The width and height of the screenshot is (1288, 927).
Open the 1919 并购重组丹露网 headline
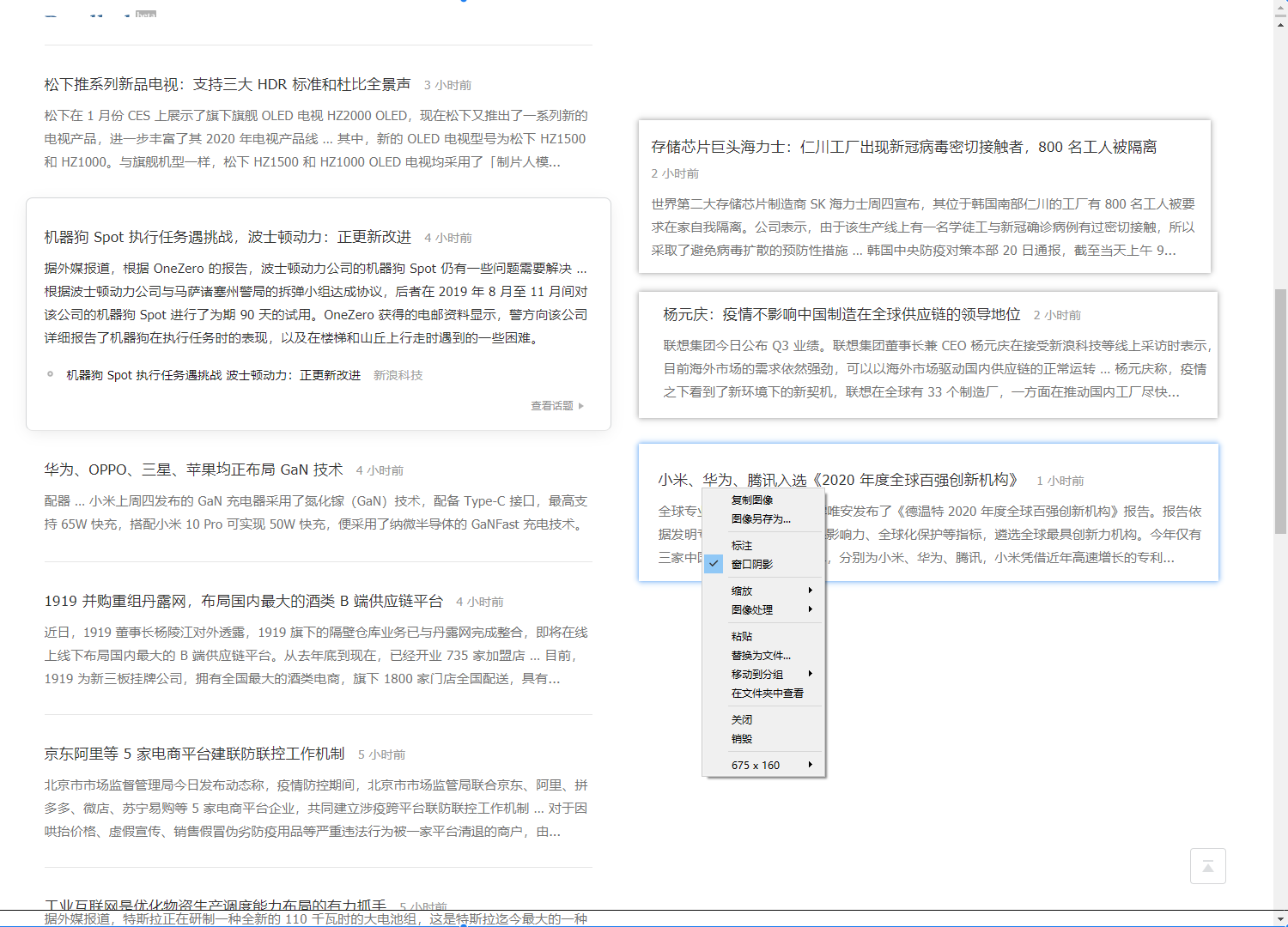pyautogui.click(x=244, y=601)
